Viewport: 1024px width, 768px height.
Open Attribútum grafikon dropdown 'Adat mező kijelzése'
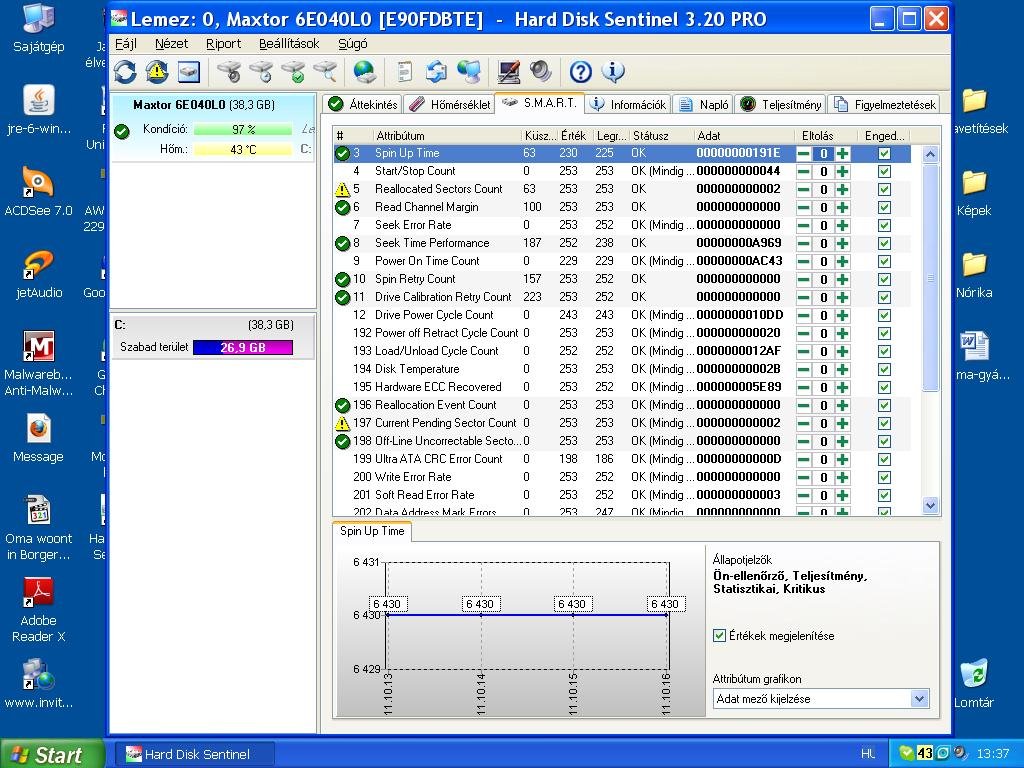(821, 699)
